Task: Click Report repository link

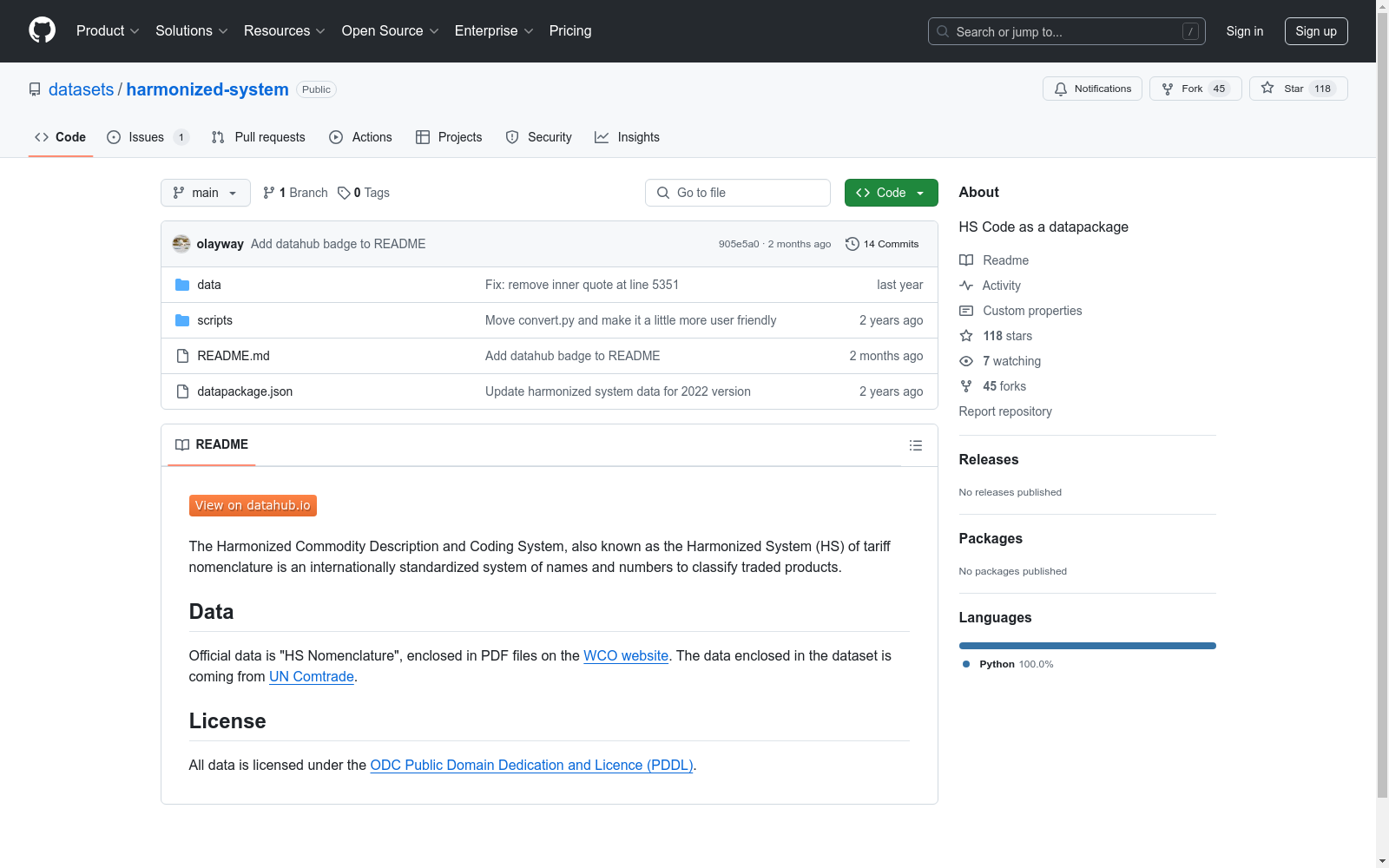Action: pyautogui.click(x=1005, y=411)
